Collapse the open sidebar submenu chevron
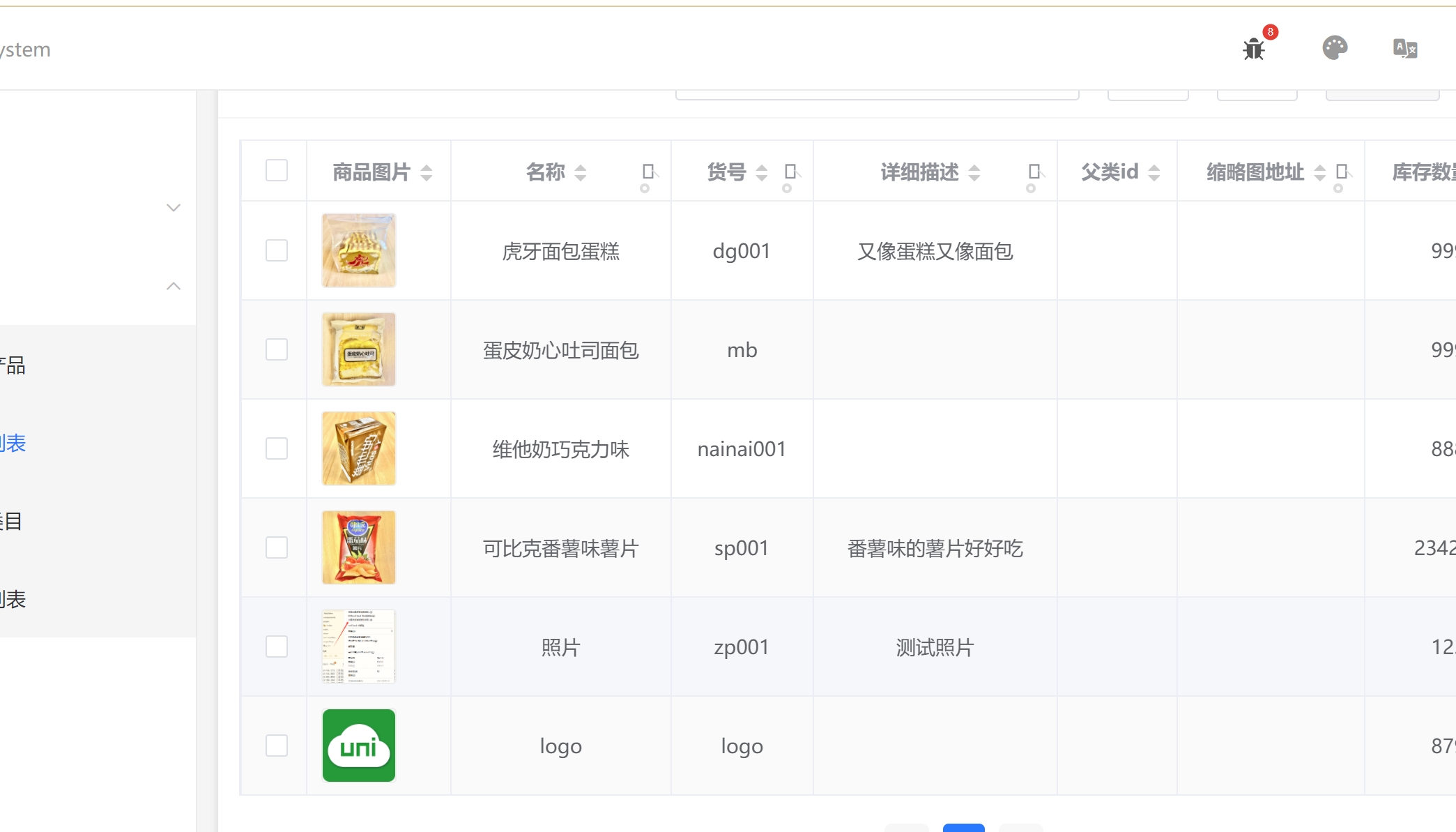Viewport: 1456px width, 832px height. pyautogui.click(x=174, y=286)
